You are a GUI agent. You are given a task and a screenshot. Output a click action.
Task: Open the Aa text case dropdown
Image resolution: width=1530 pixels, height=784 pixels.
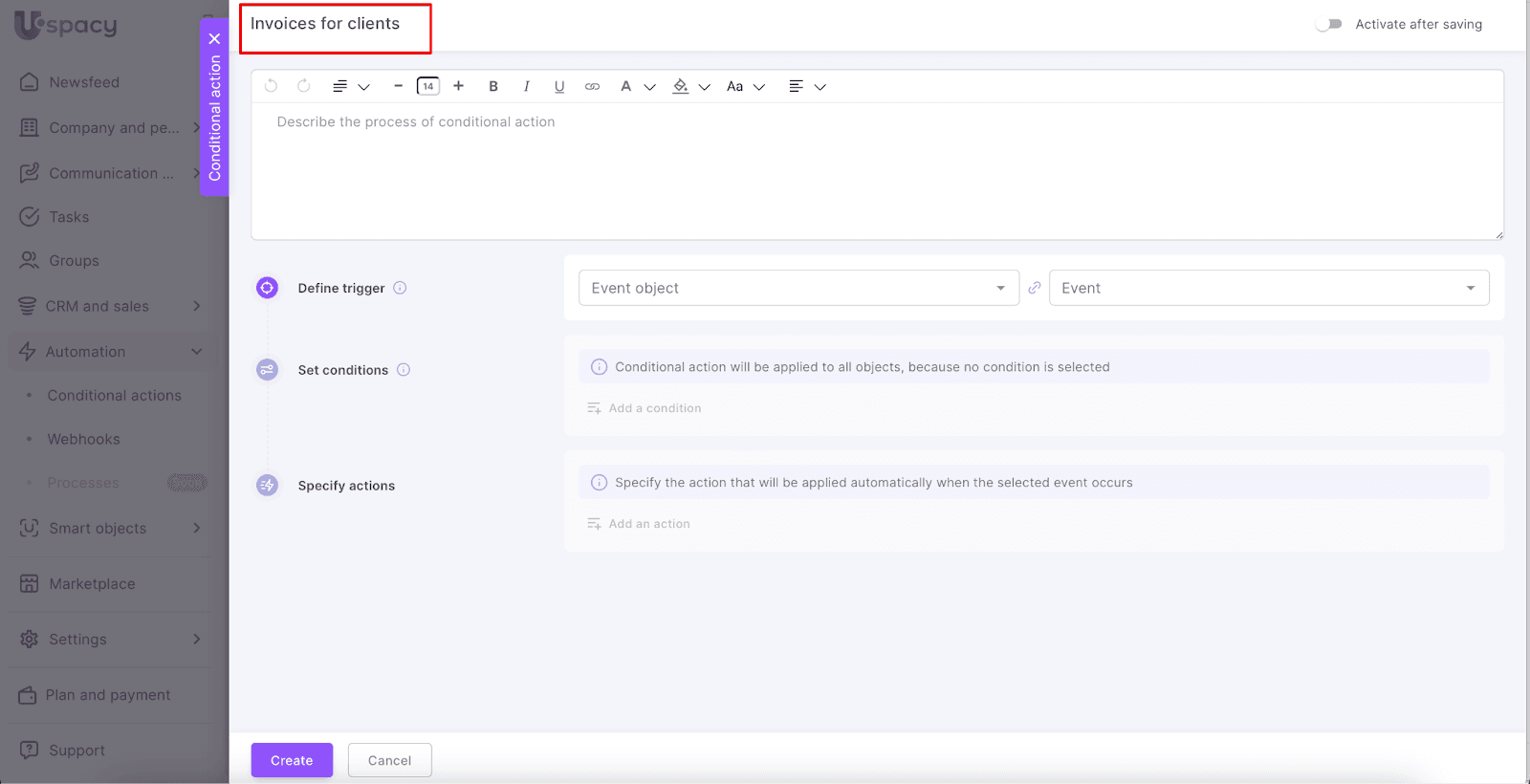point(745,86)
